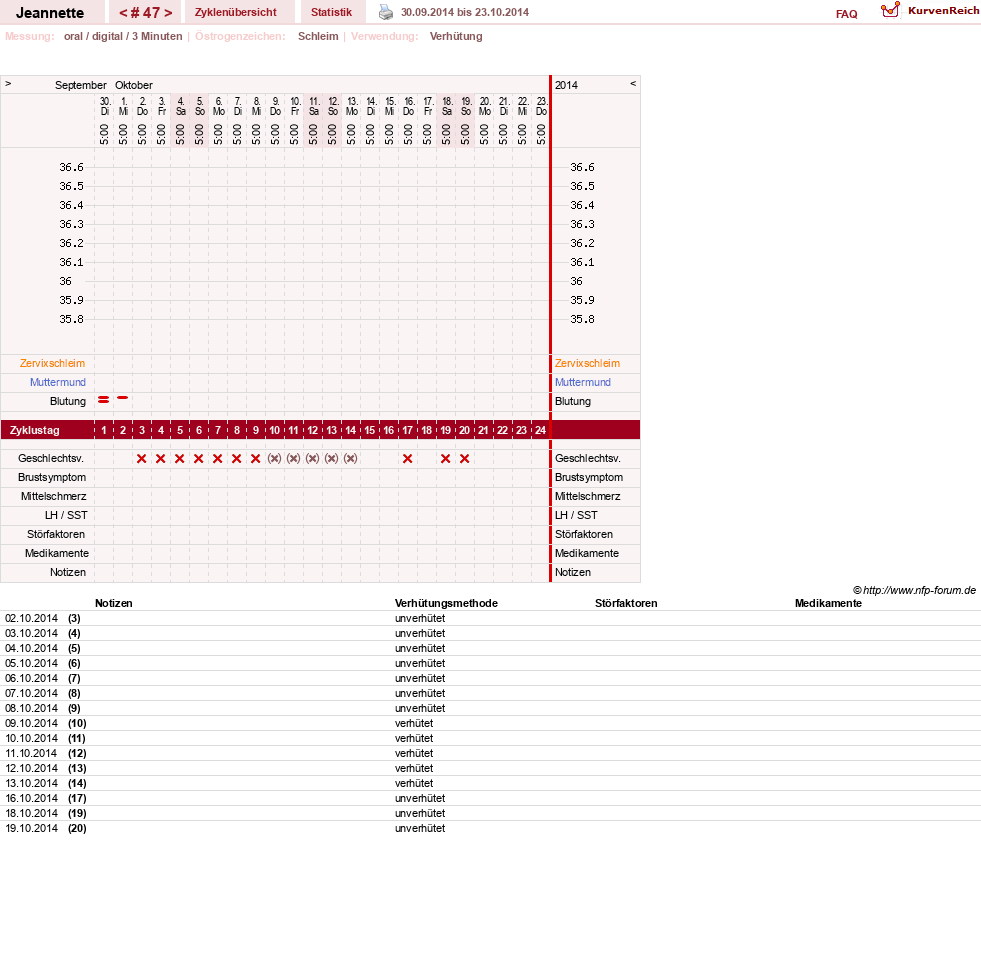Click the red X on cycle day 7

pos(217,458)
